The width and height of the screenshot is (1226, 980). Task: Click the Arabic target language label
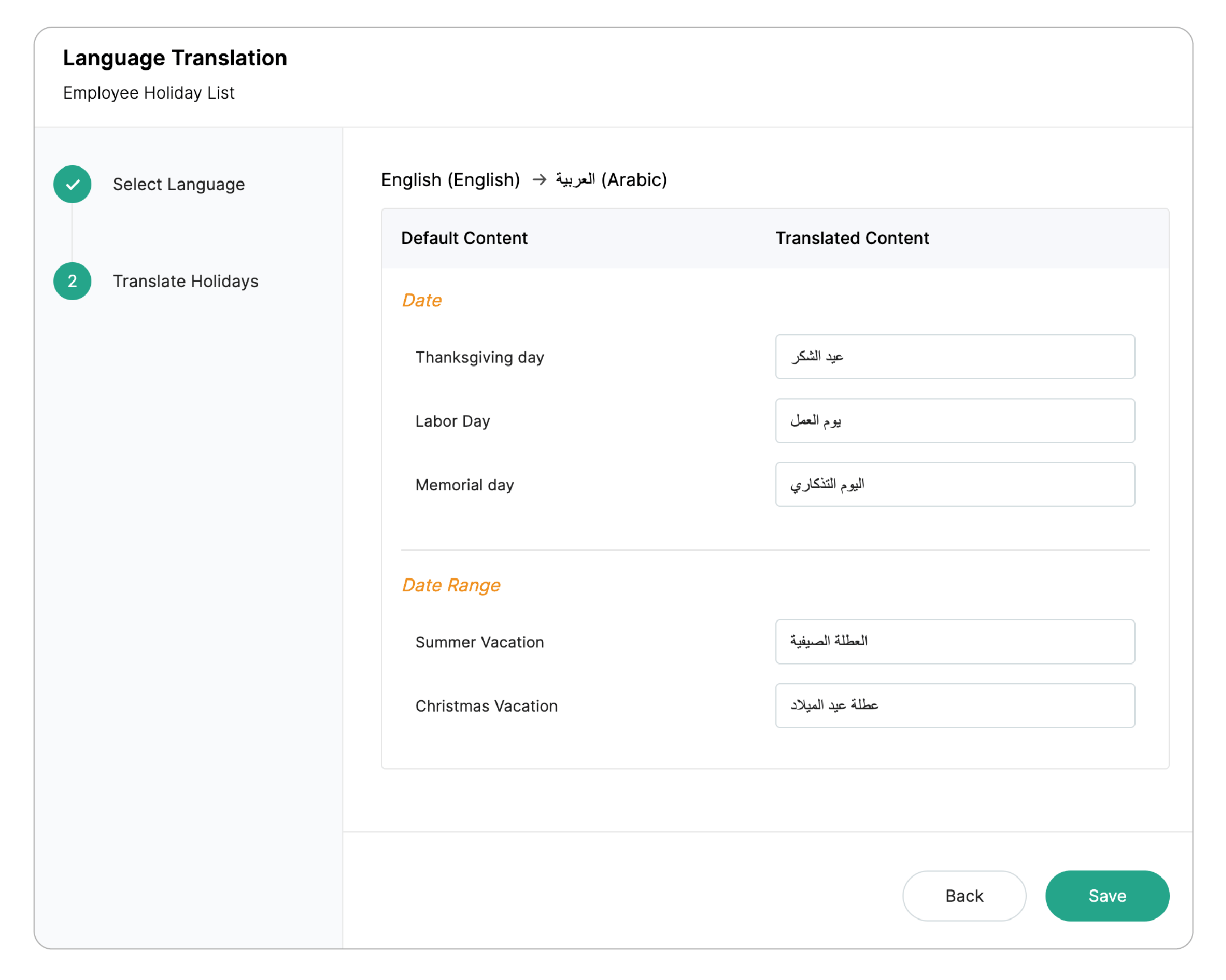pyautogui.click(x=611, y=180)
